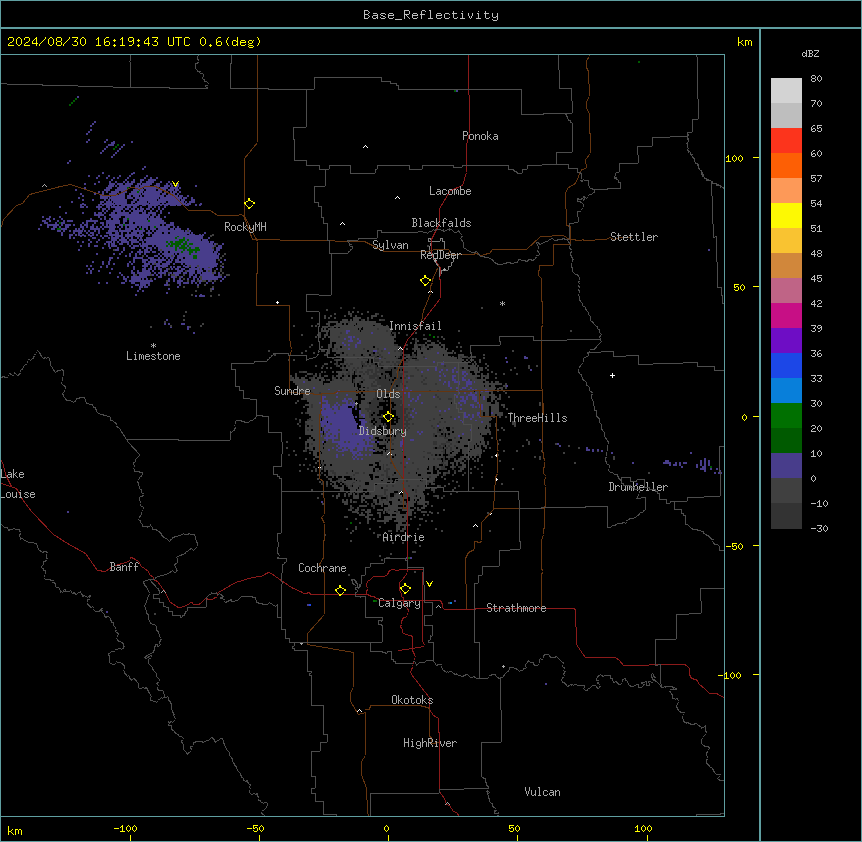The width and height of the screenshot is (862, 842).
Task: Click the magenta 39-42 dBZ legend swatch
Action: [x=786, y=315]
